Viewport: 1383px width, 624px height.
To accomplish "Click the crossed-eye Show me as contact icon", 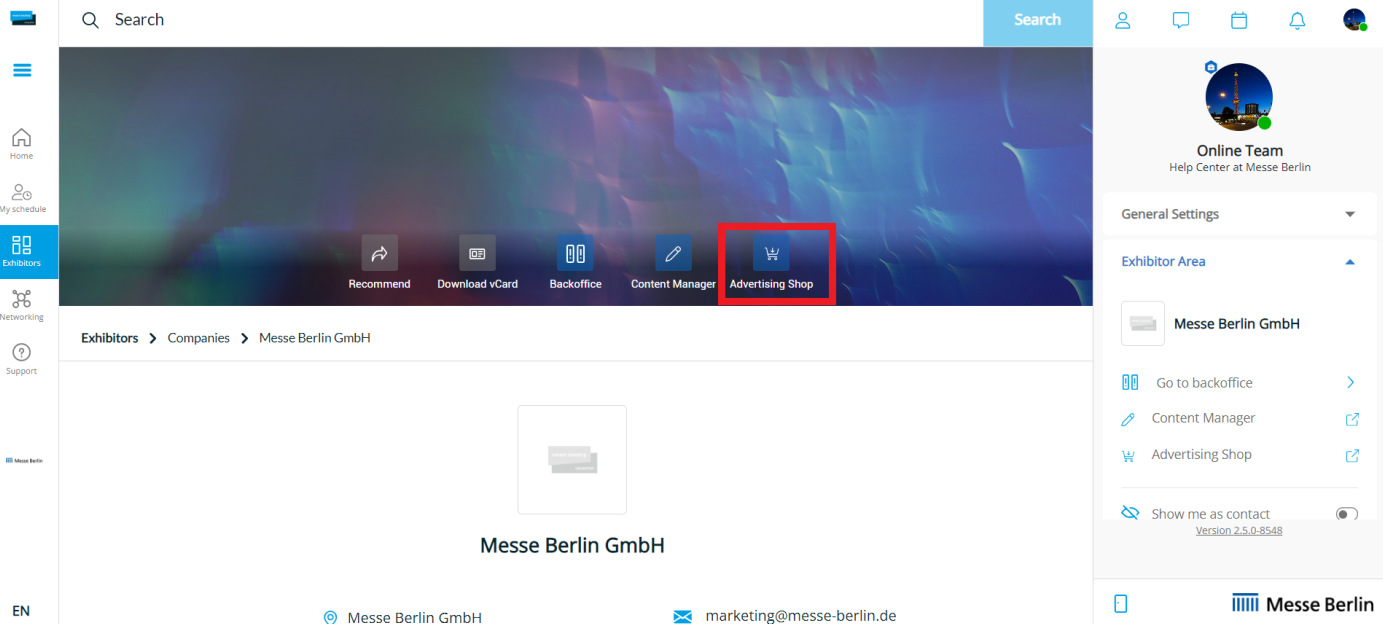I will (1130, 513).
